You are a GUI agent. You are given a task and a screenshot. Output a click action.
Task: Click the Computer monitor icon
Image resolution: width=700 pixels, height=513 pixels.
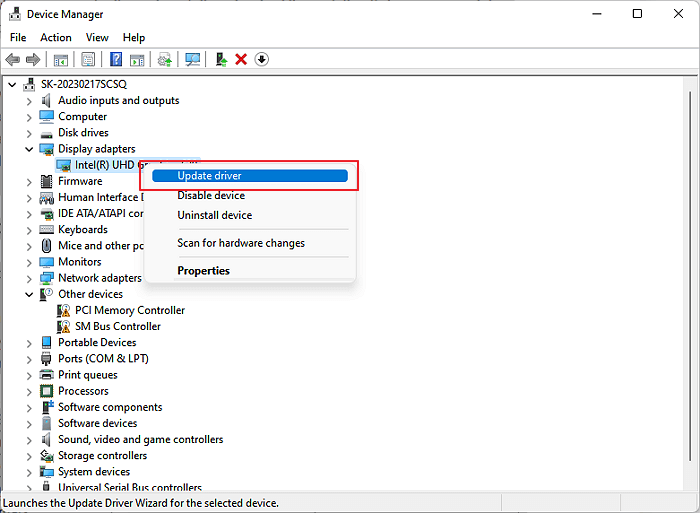[46, 117]
